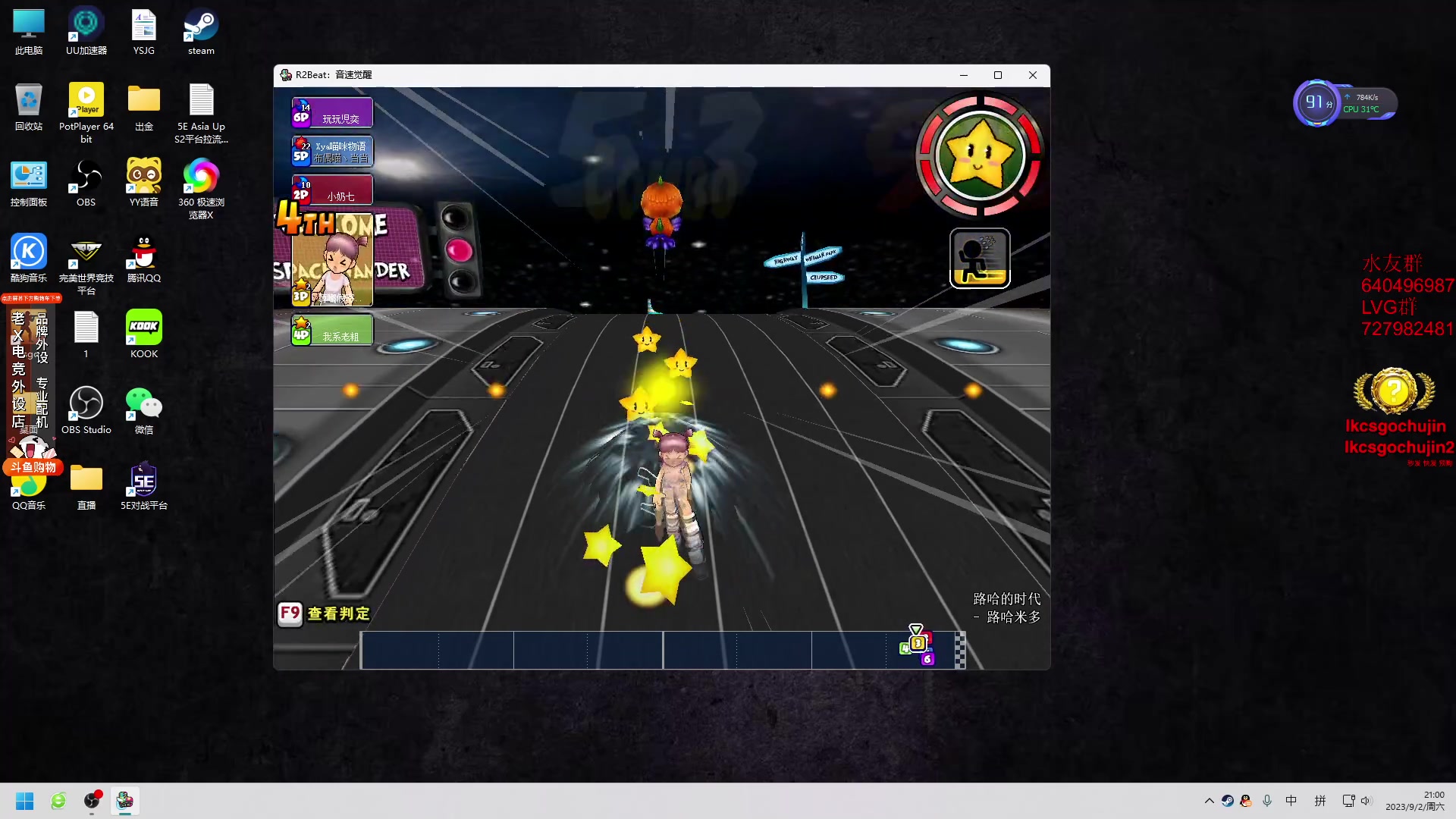Open the 回收站 recycle bin
The height and width of the screenshot is (819, 1456).
pos(29,107)
